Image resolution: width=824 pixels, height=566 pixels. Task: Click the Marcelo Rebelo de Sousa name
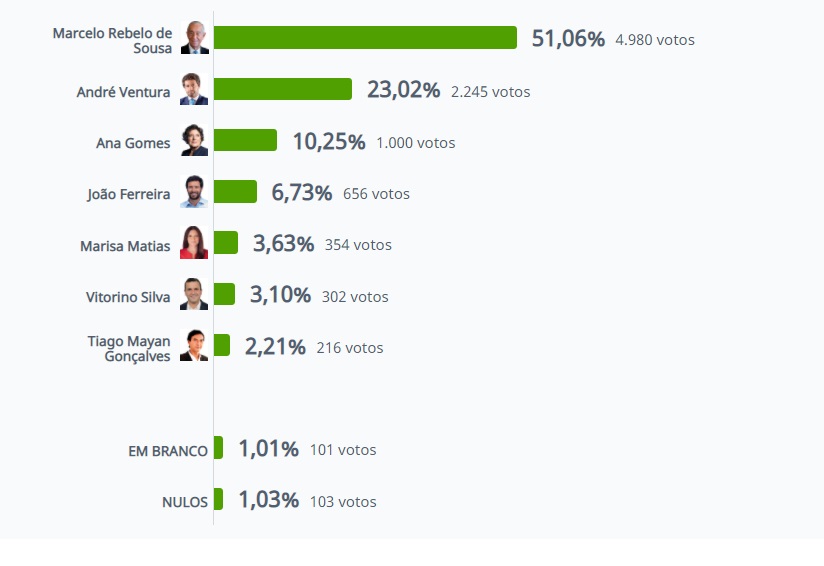tap(112, 40)
